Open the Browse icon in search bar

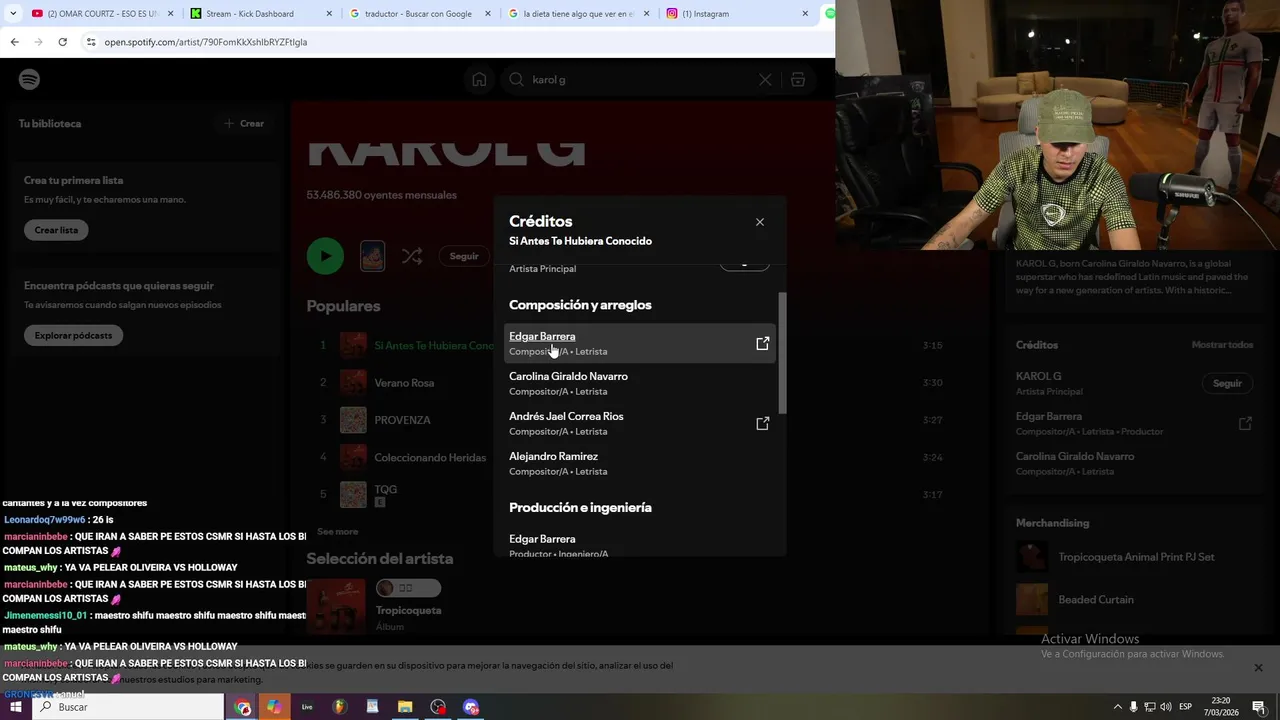(798, 80)
